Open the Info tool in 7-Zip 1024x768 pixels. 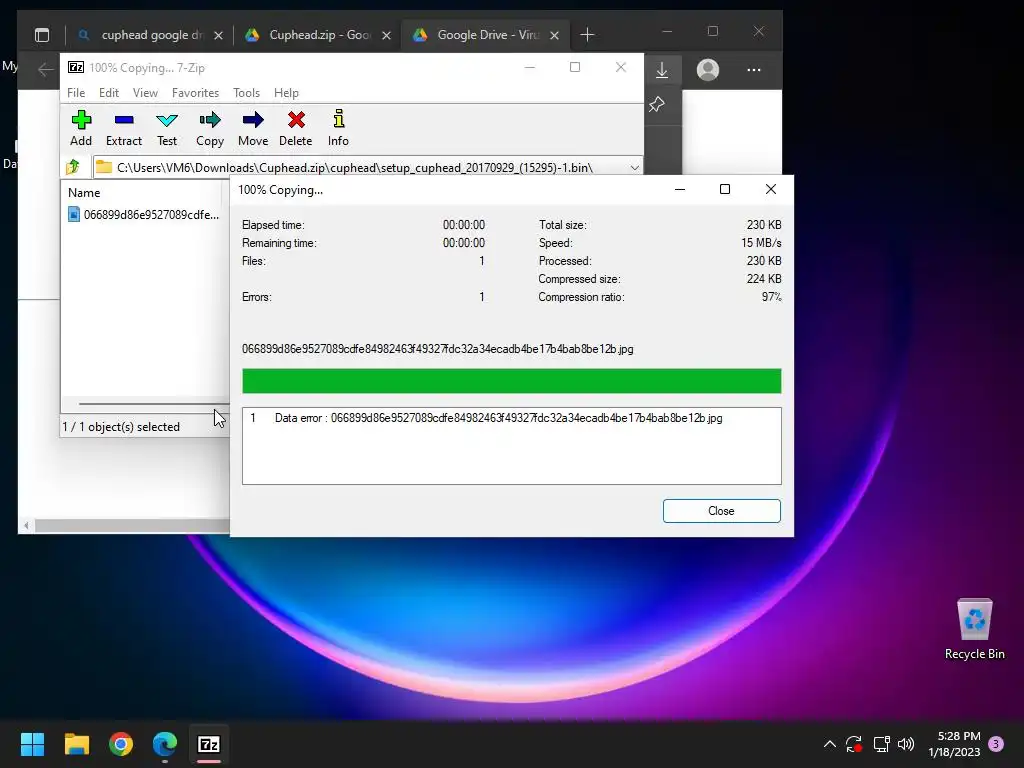coord(338,128)
